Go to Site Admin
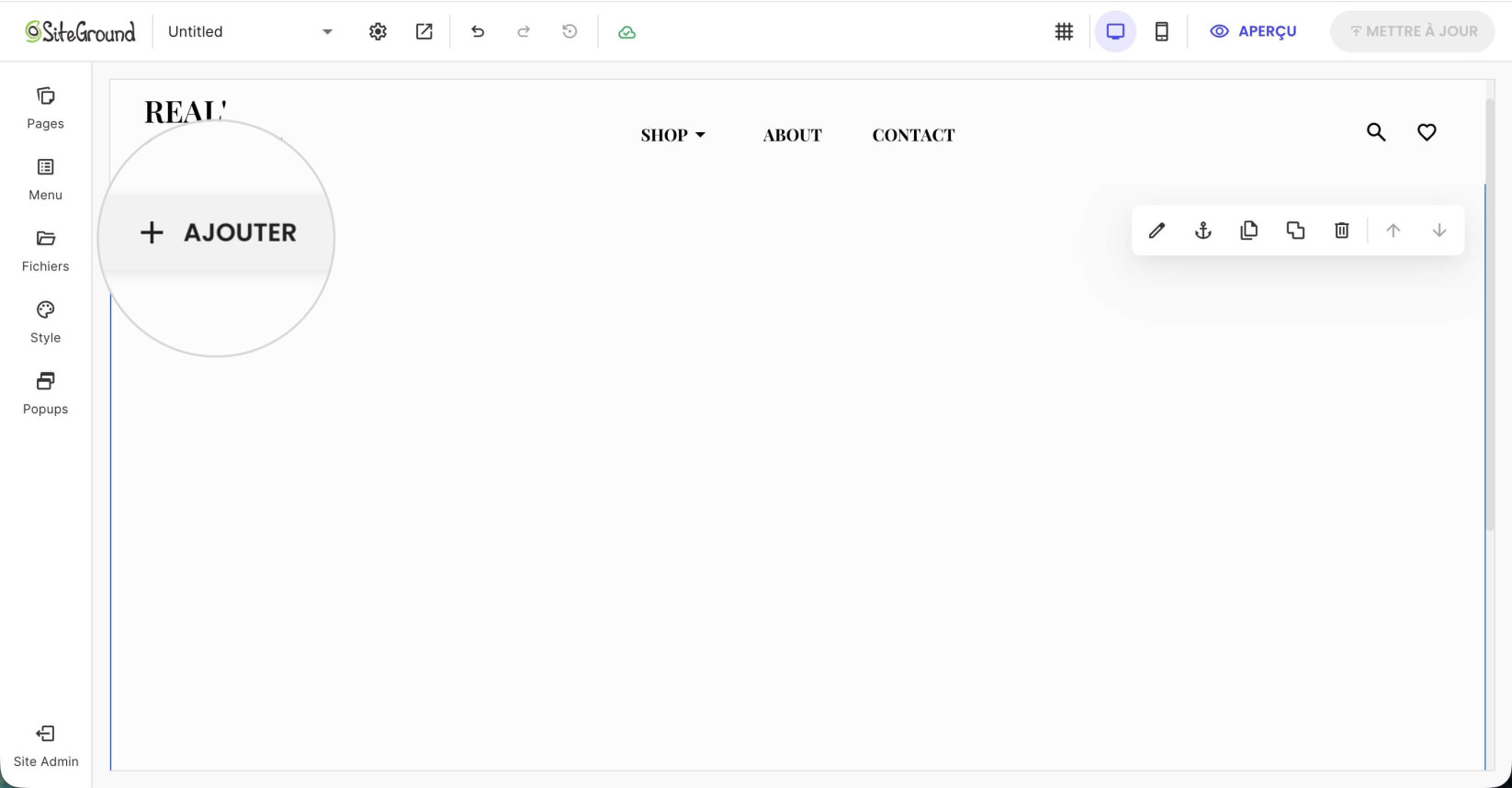This screenshot has height=788, width=1512. click(x=45, y=746)
